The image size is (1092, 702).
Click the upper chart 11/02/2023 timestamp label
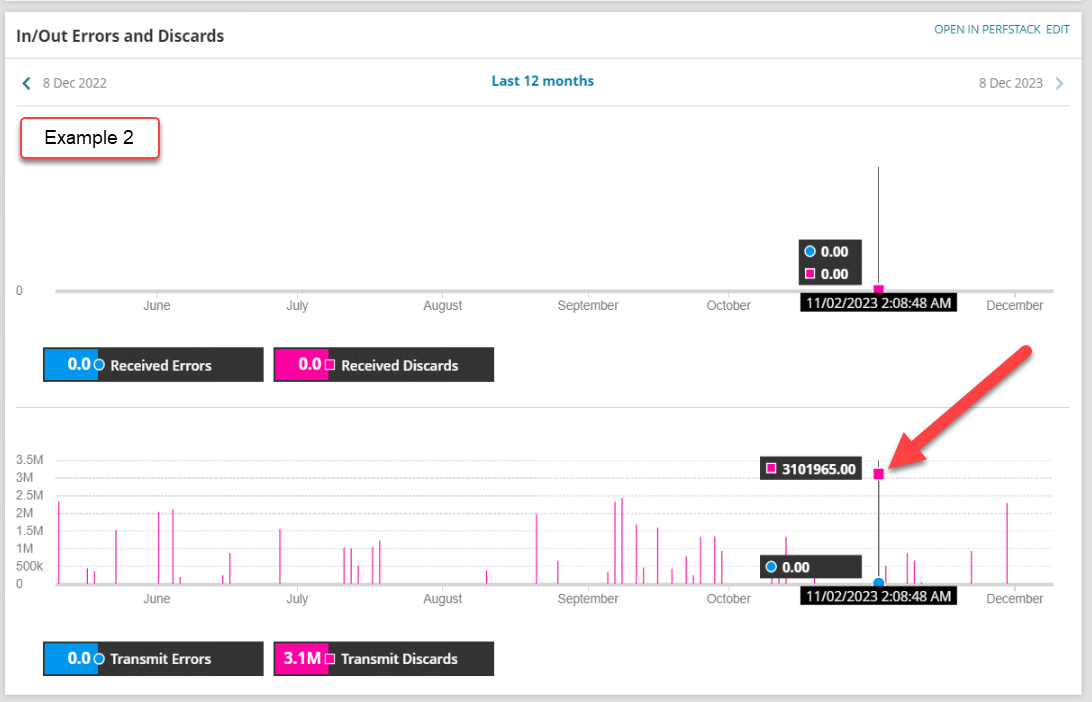(x=878, y=303)
